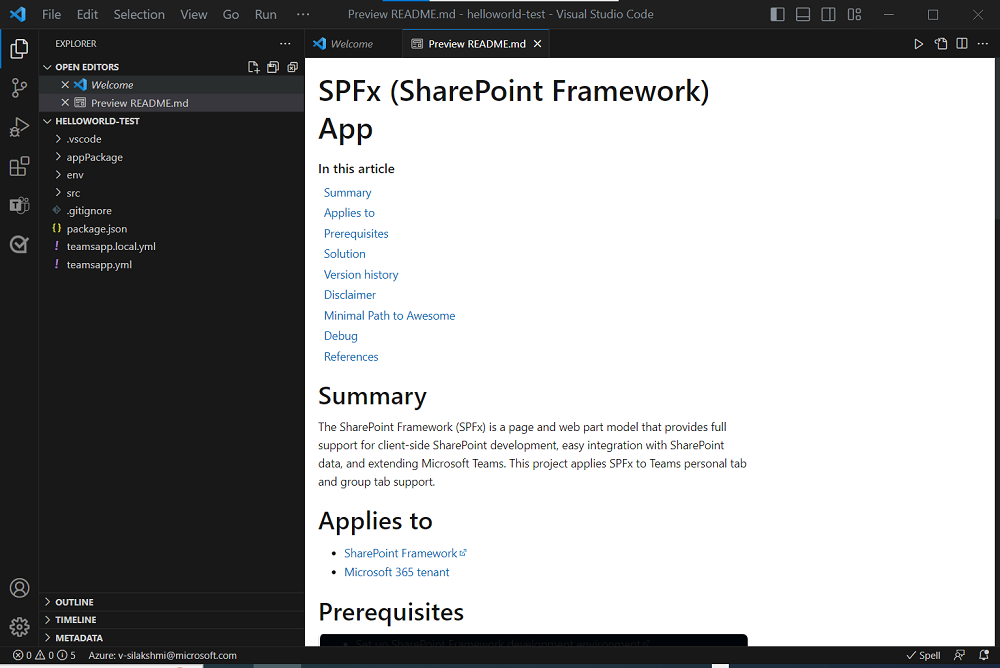Click Save All icon in Open Editors
Image resolution: width=1000 pixels, height=668 pixels.
(x=273, y=67)
